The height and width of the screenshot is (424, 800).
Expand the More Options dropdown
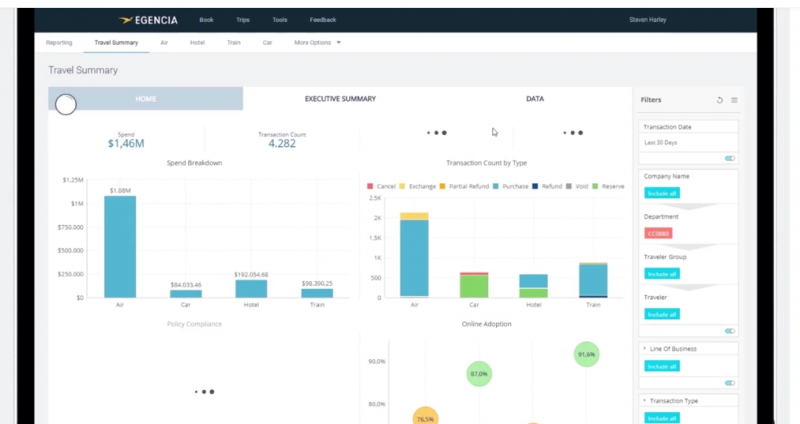[x=317, y=43]
